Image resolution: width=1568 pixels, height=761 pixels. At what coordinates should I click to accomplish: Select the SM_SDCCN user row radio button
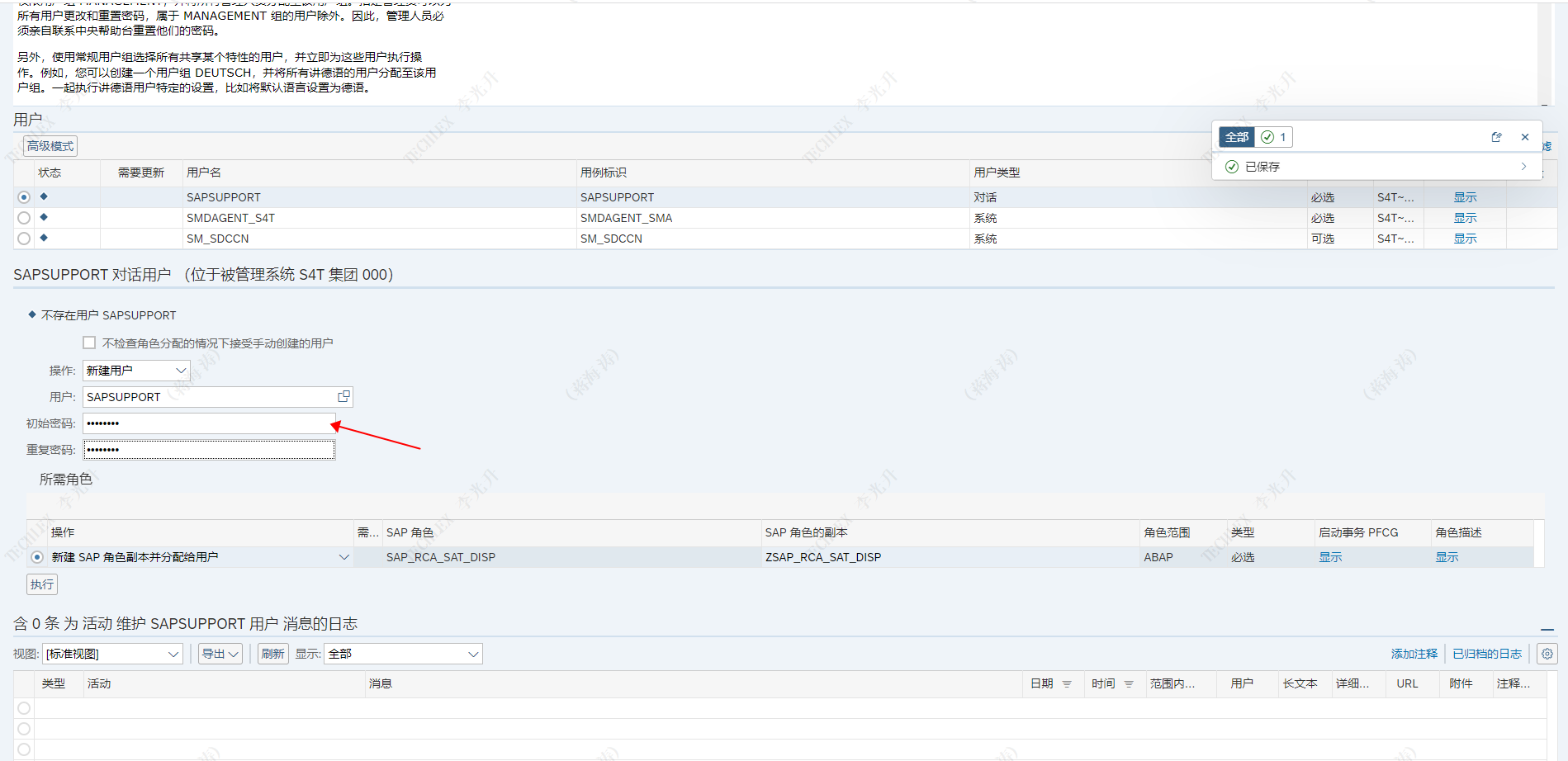pos(24,239)
